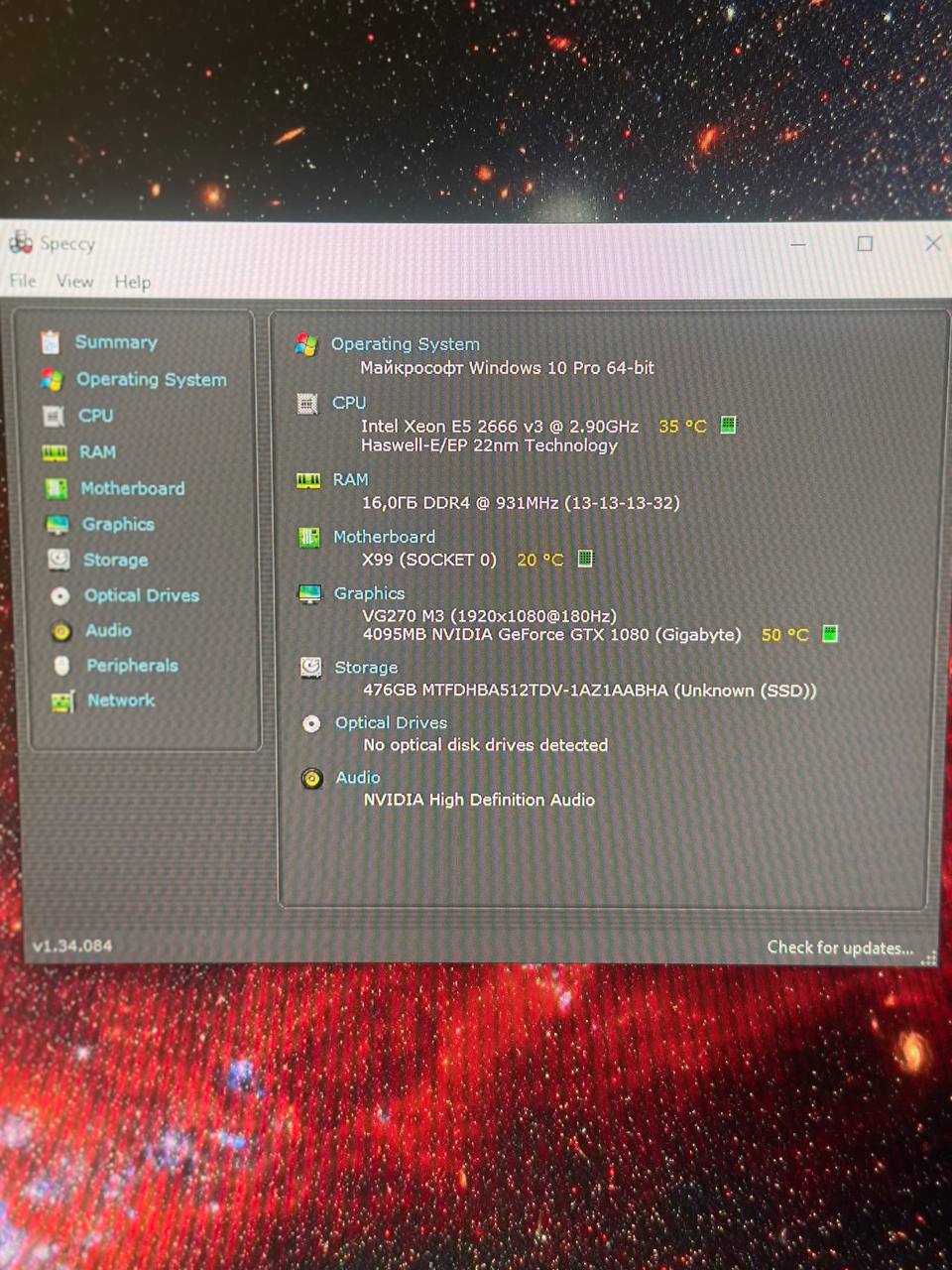Click the X99 (SOCKET 0) motherboard text
Viewport: 952px width, 1270px height.
point(429,560)
